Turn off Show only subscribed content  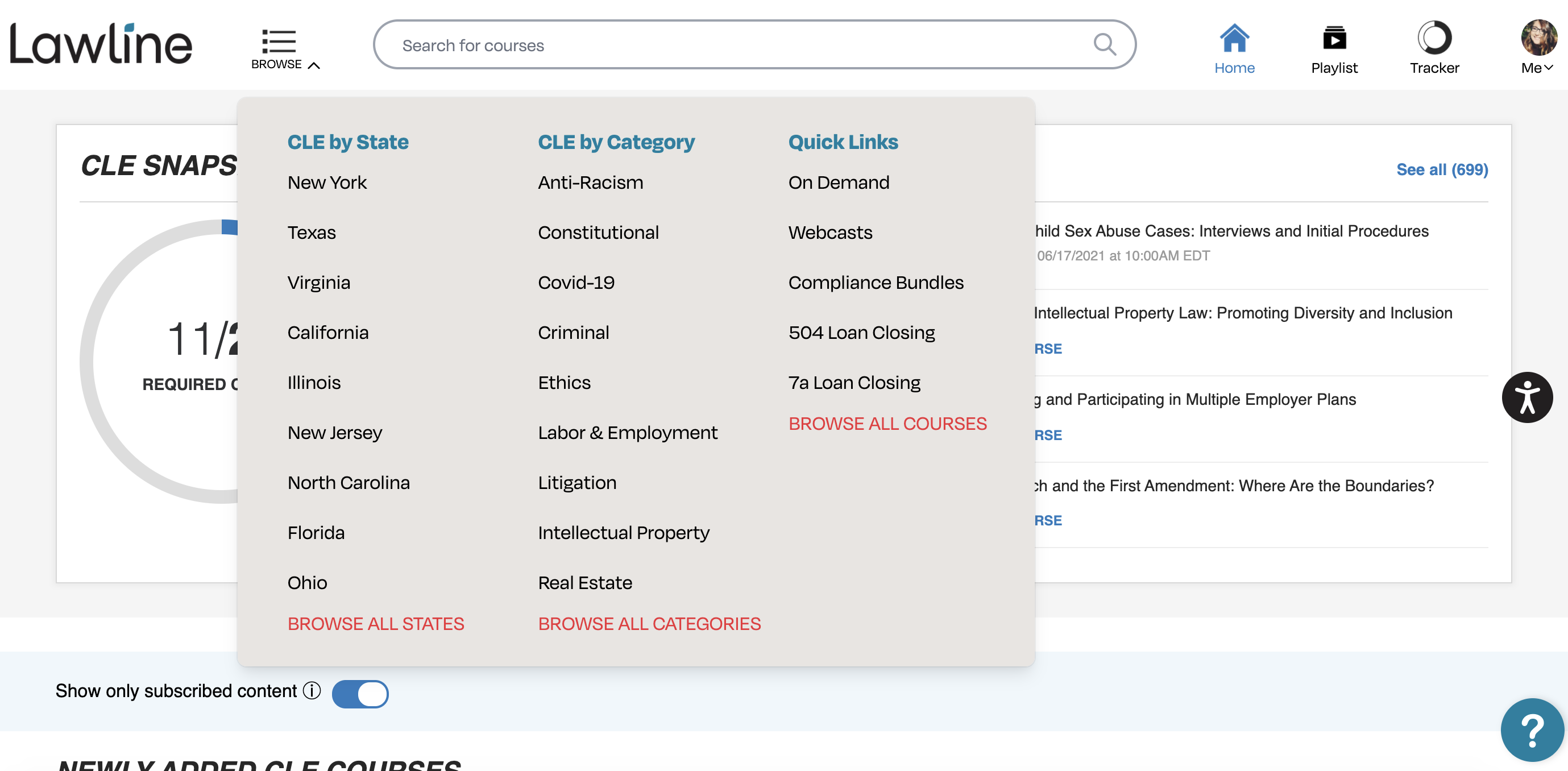click(x=360, y=694)
